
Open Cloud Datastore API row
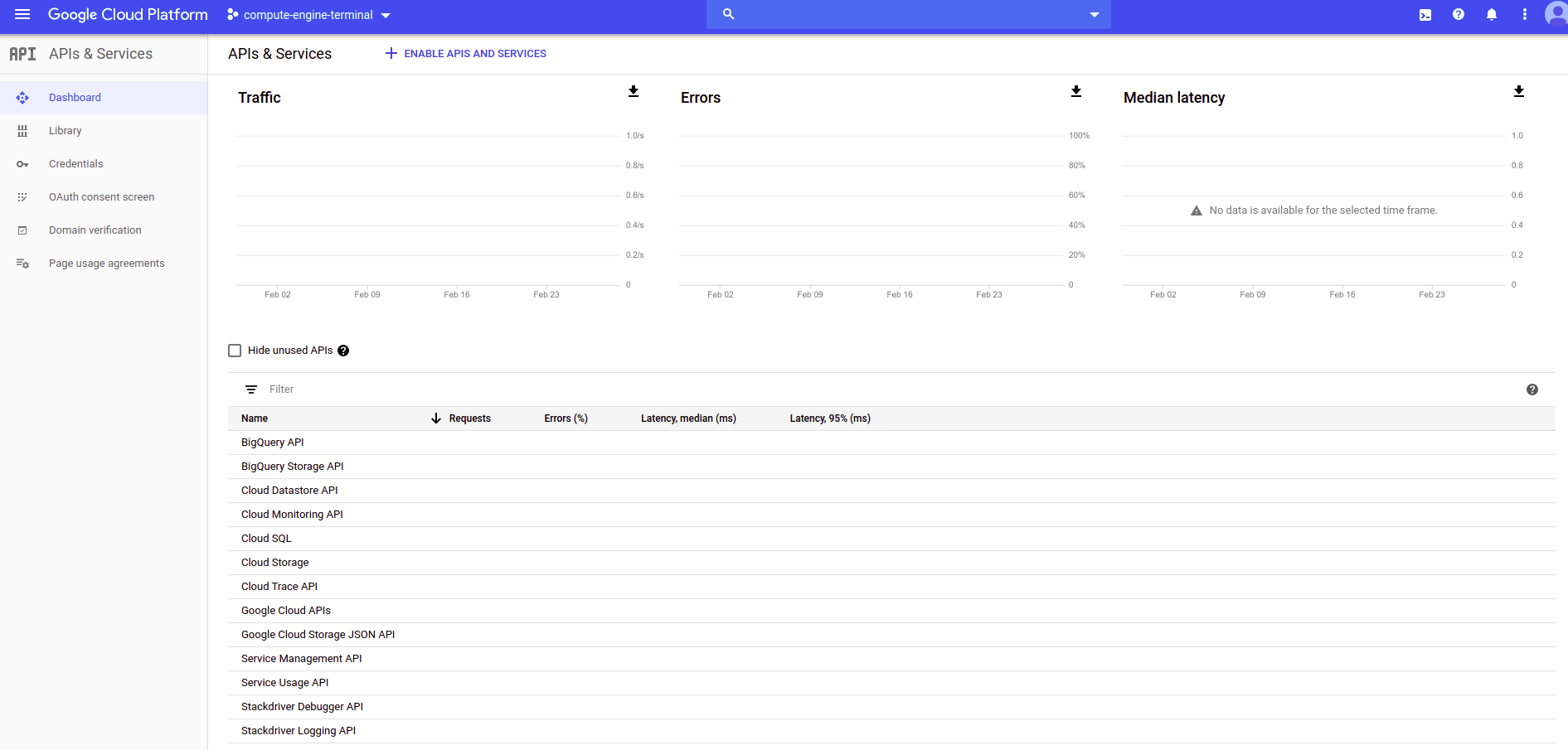(x=891, y=491)
